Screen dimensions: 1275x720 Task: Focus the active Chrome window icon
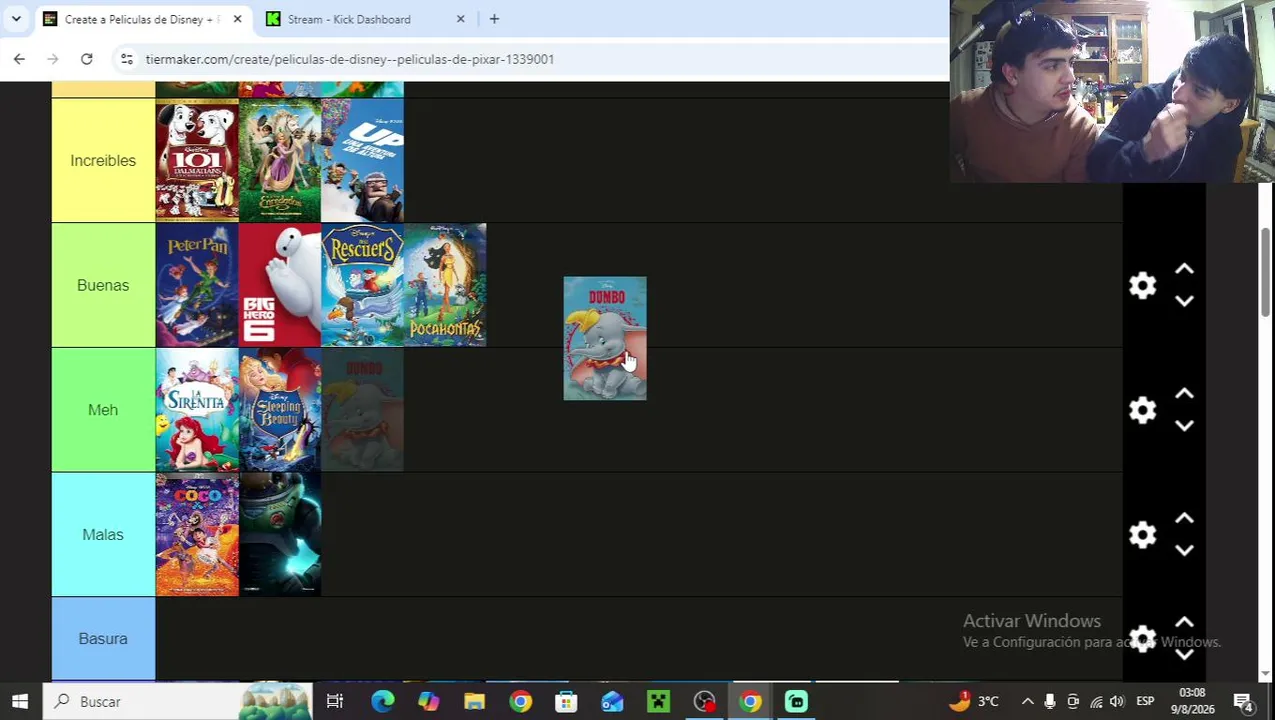click(x=750, y=701)
